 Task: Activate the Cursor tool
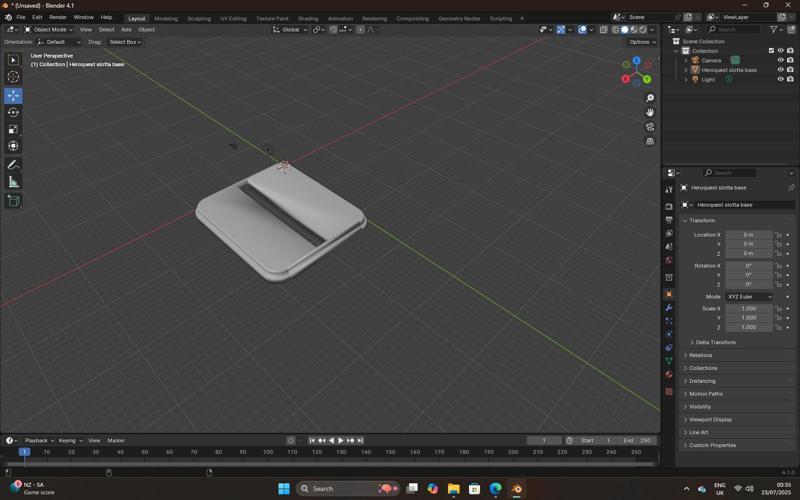(x=13, y=77)
